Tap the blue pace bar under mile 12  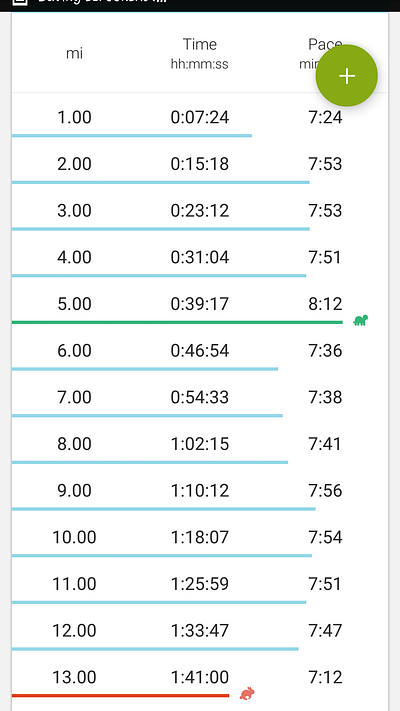point(155,649)
